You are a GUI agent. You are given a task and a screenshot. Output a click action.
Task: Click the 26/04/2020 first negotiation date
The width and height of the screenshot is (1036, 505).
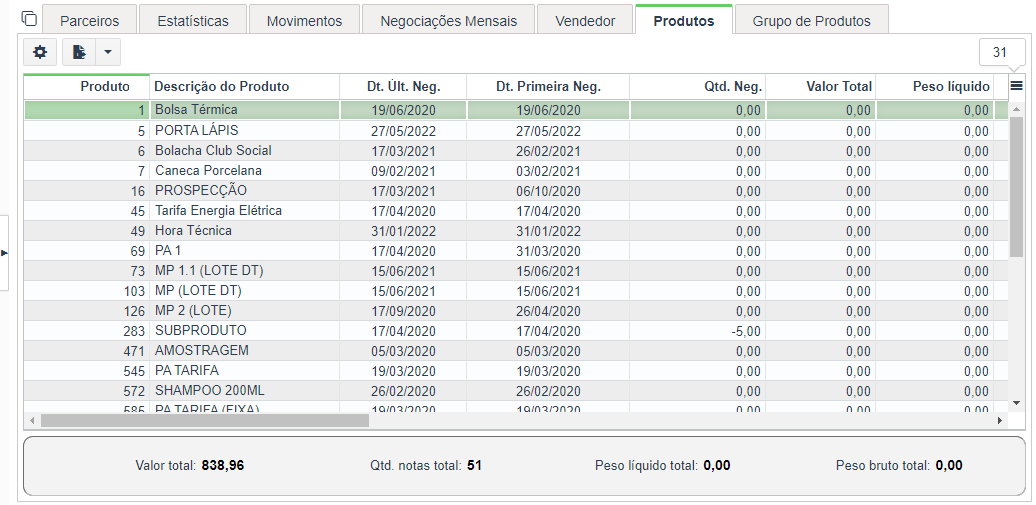[548, 311]
